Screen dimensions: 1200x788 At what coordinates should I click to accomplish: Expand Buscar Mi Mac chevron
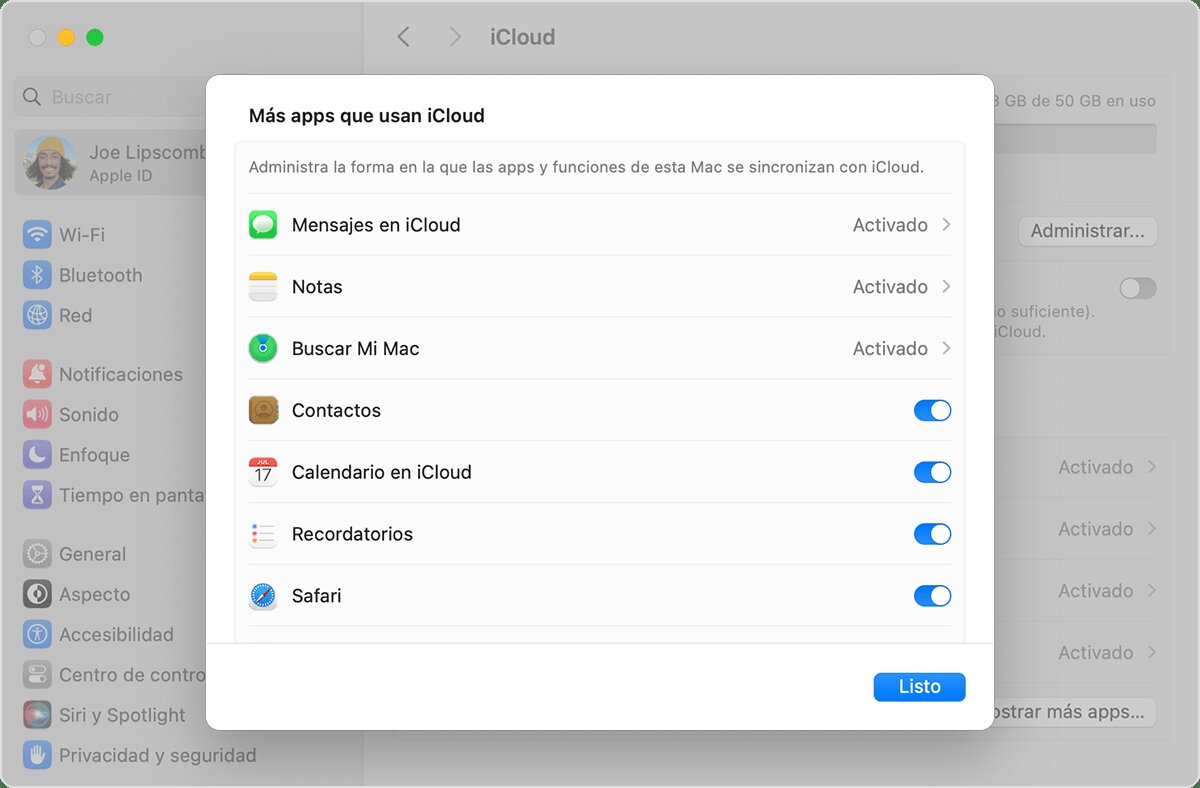pyautogui.click(x=946, y=349)
